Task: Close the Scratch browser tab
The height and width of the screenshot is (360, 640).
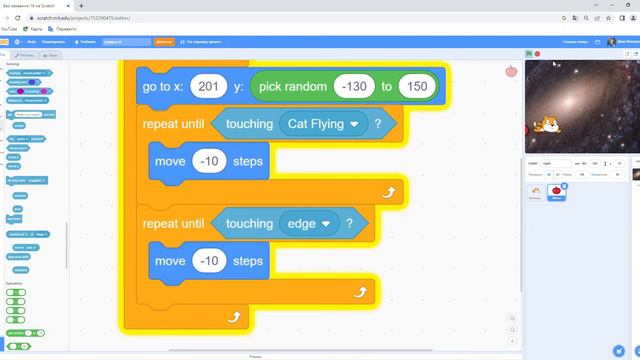Action: (x=68, y=6)
